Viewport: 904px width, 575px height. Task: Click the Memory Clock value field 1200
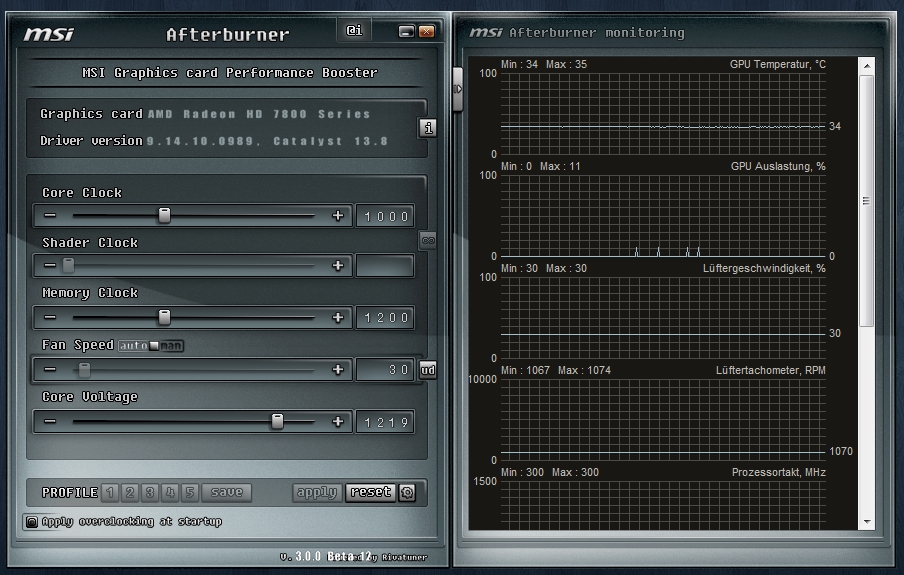click(385, 318)
